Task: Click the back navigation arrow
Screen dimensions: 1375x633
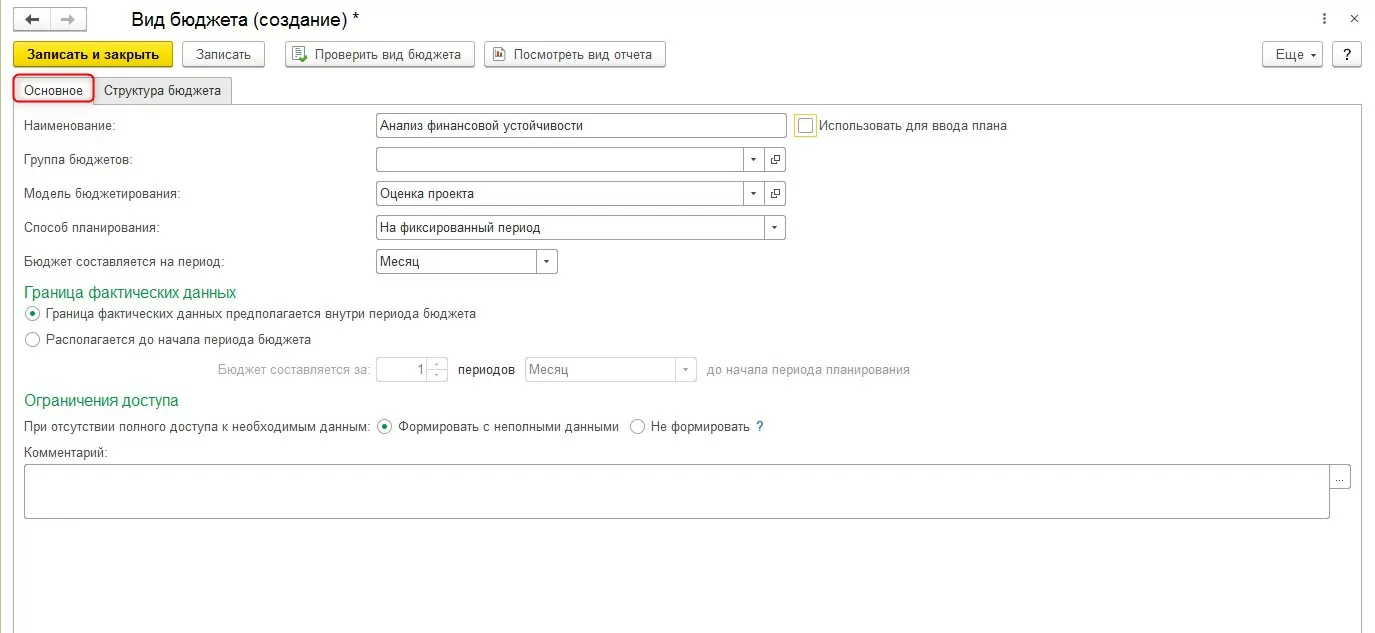Action: [32, 19]
